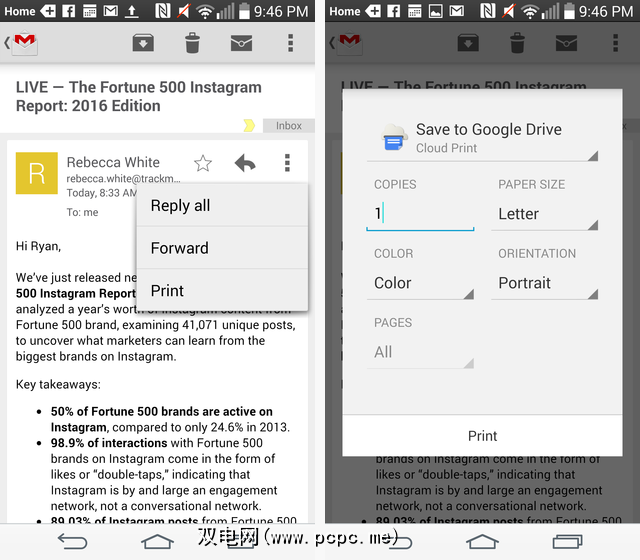
Task: Tap Gmail logo in right screen
Action: (x=349, y=42)
